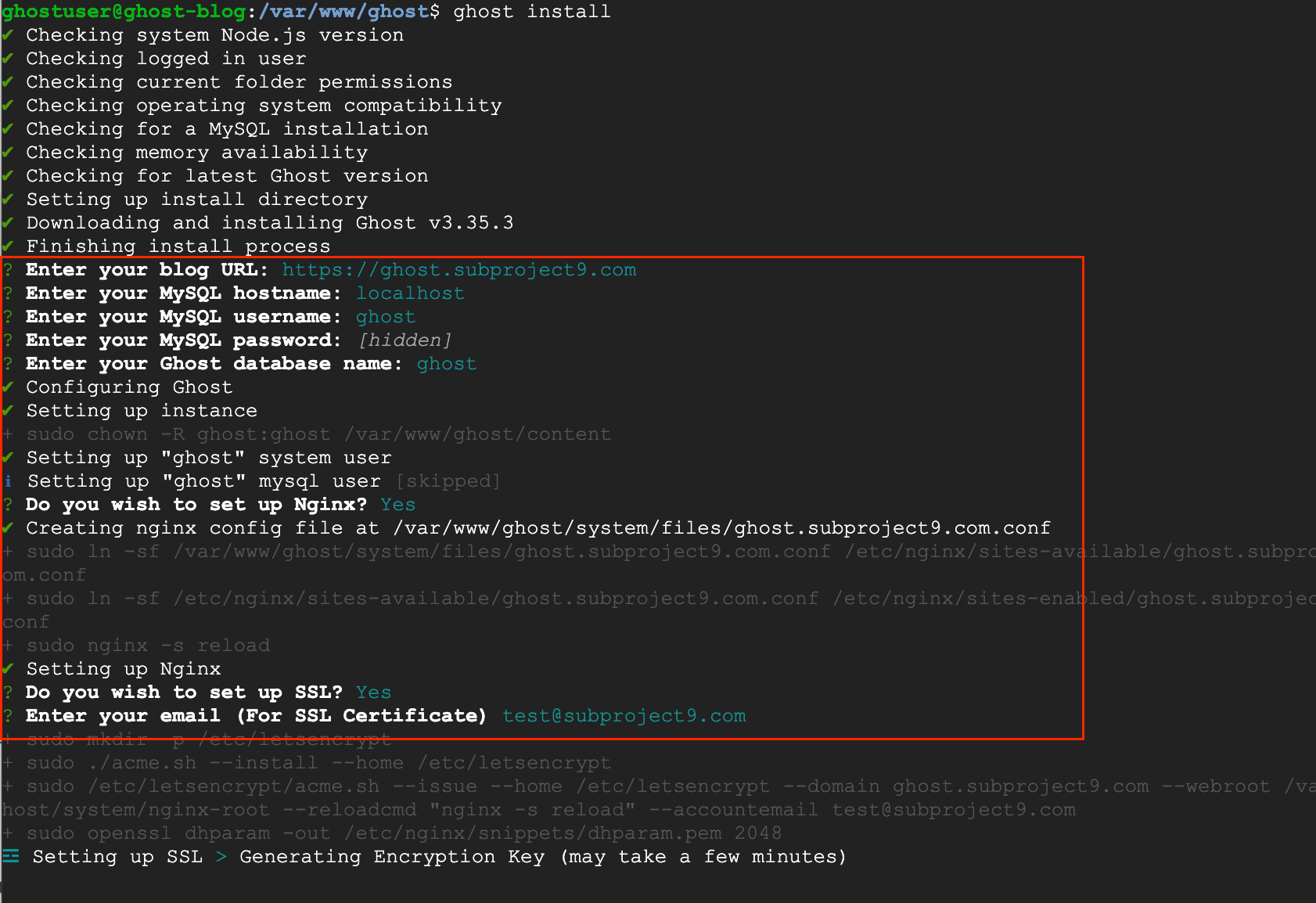Click 'Checking operating system compatibility' line
The height and width of the screenshot is (903, 1316).
pyautogui.click(x=264, y=106)
